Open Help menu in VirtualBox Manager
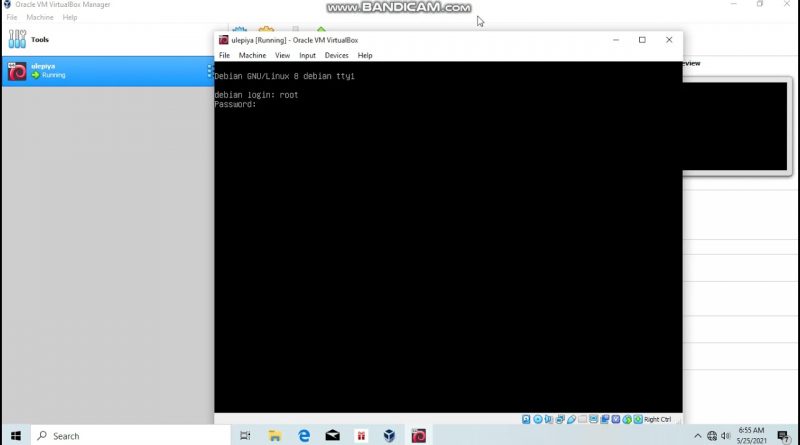This screenshot has height=445, width=800. point(70,17)
